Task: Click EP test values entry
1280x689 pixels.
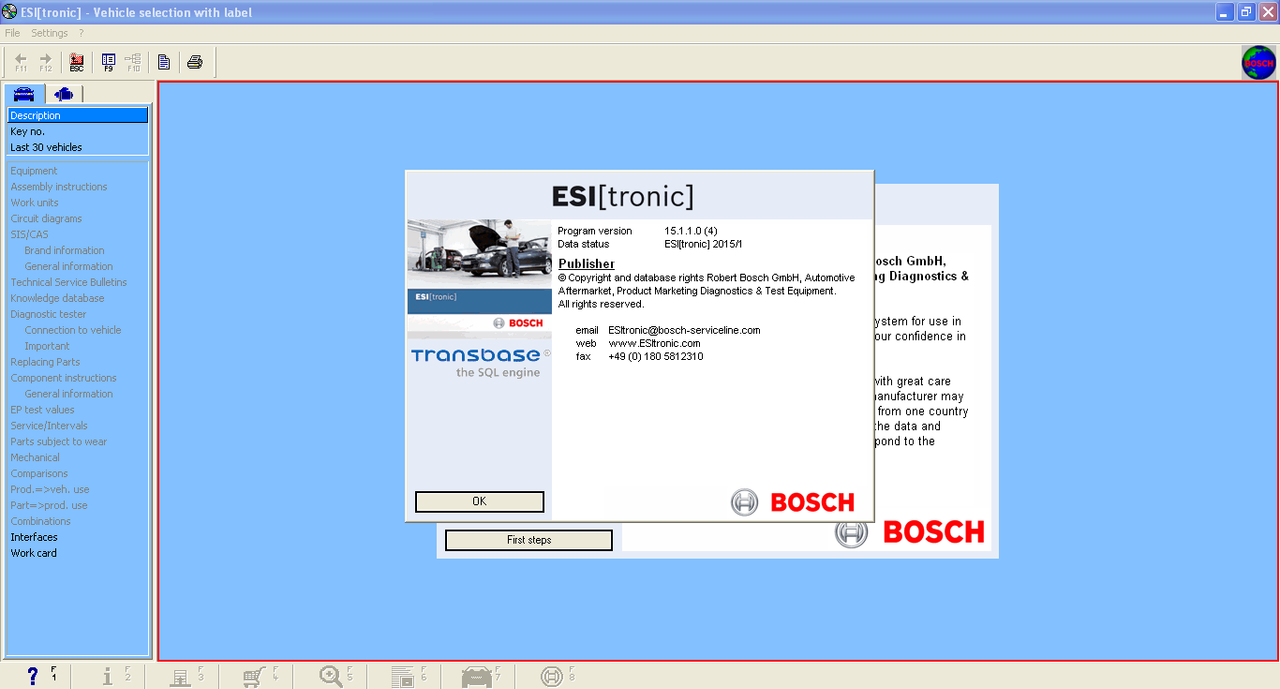Action: 42,410
